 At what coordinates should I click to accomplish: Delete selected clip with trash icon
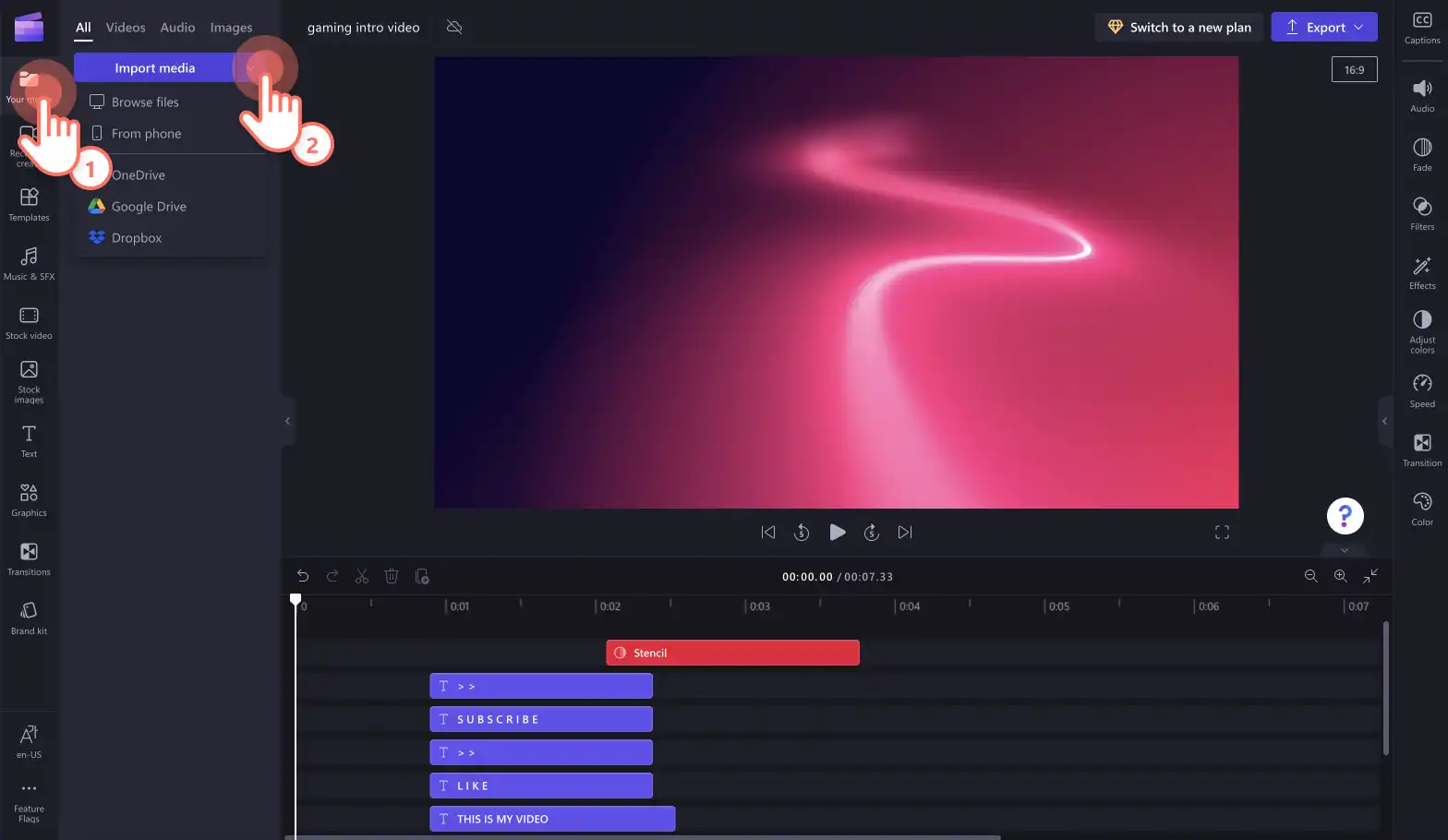click(391, 576)
